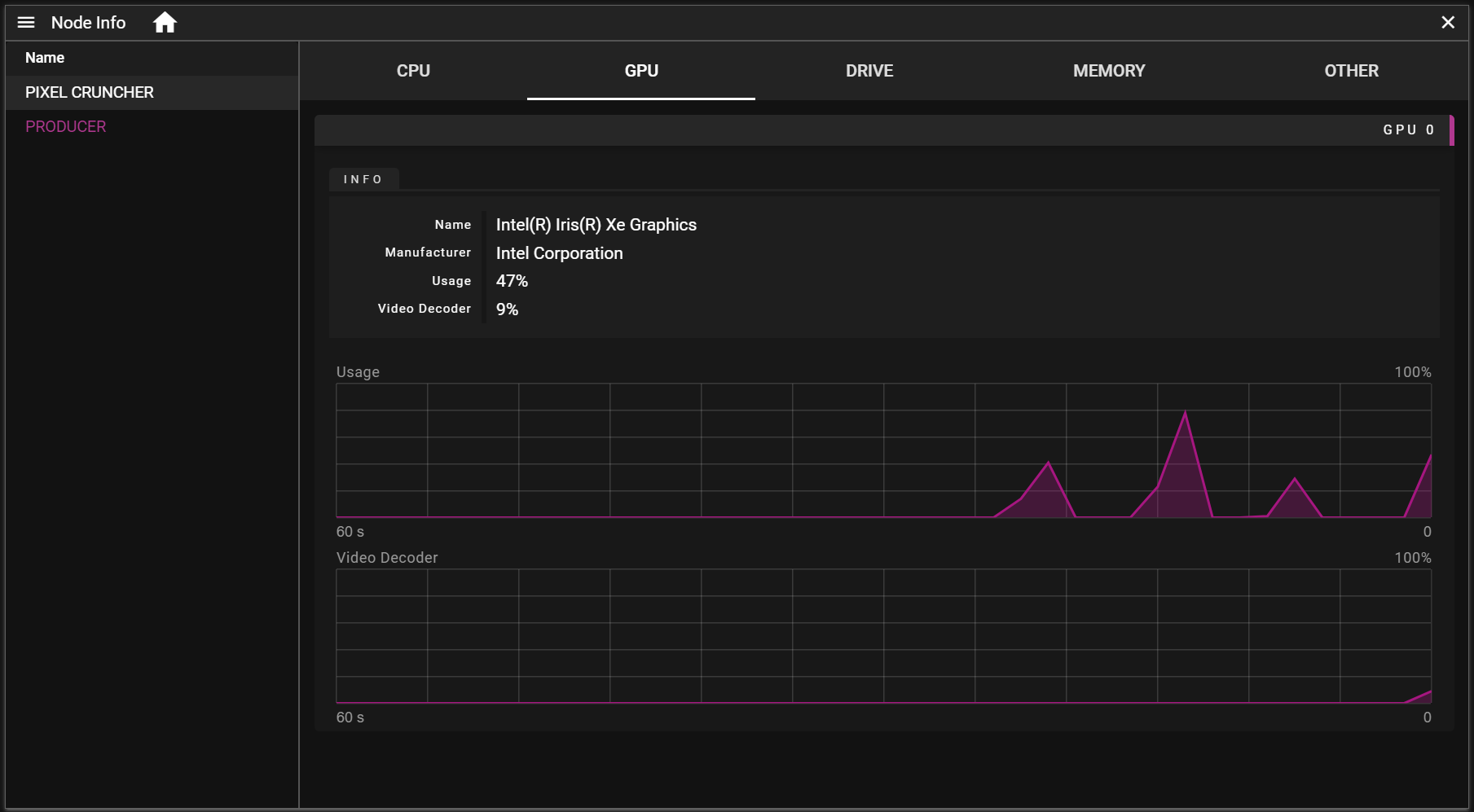This screenshot has height=812, width=1474.
Task: Switch to the MEMORY tab
Action: click(1109, 71)
